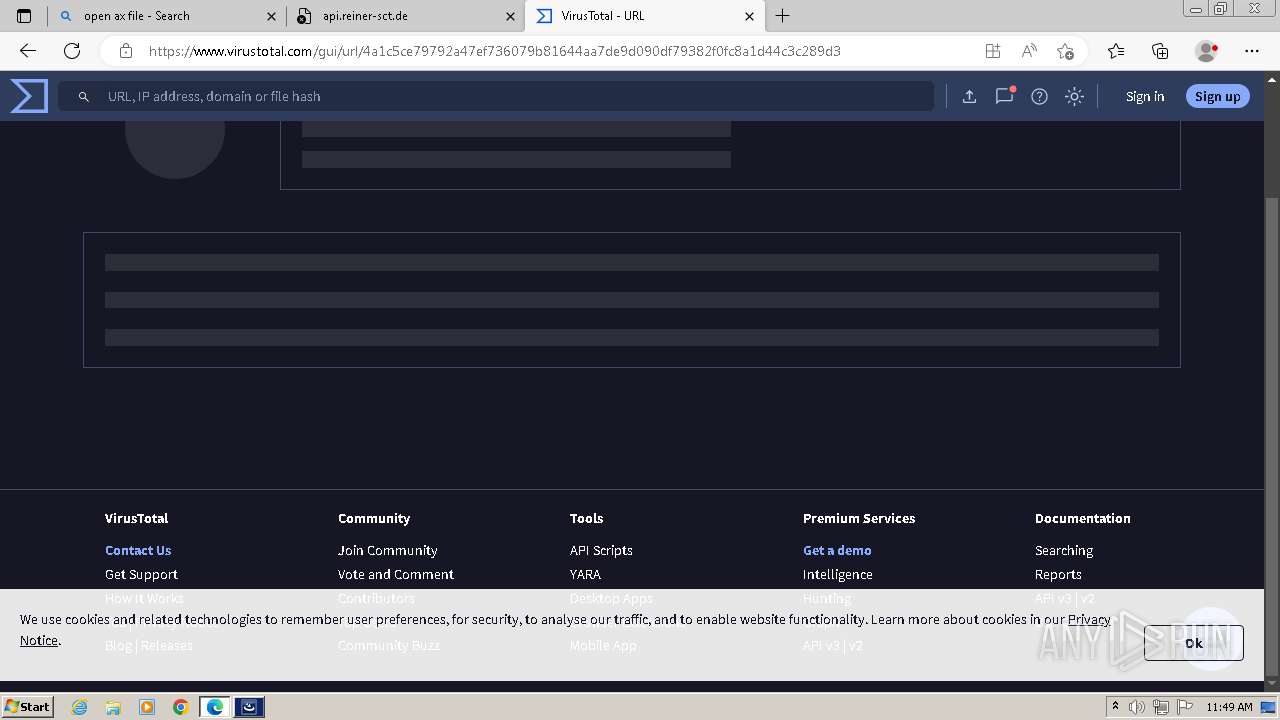Image resolution: width=1280 pixels, height=720 pixels.
Task: Open File Explorer from taskbar
Action: coord(113,707)
